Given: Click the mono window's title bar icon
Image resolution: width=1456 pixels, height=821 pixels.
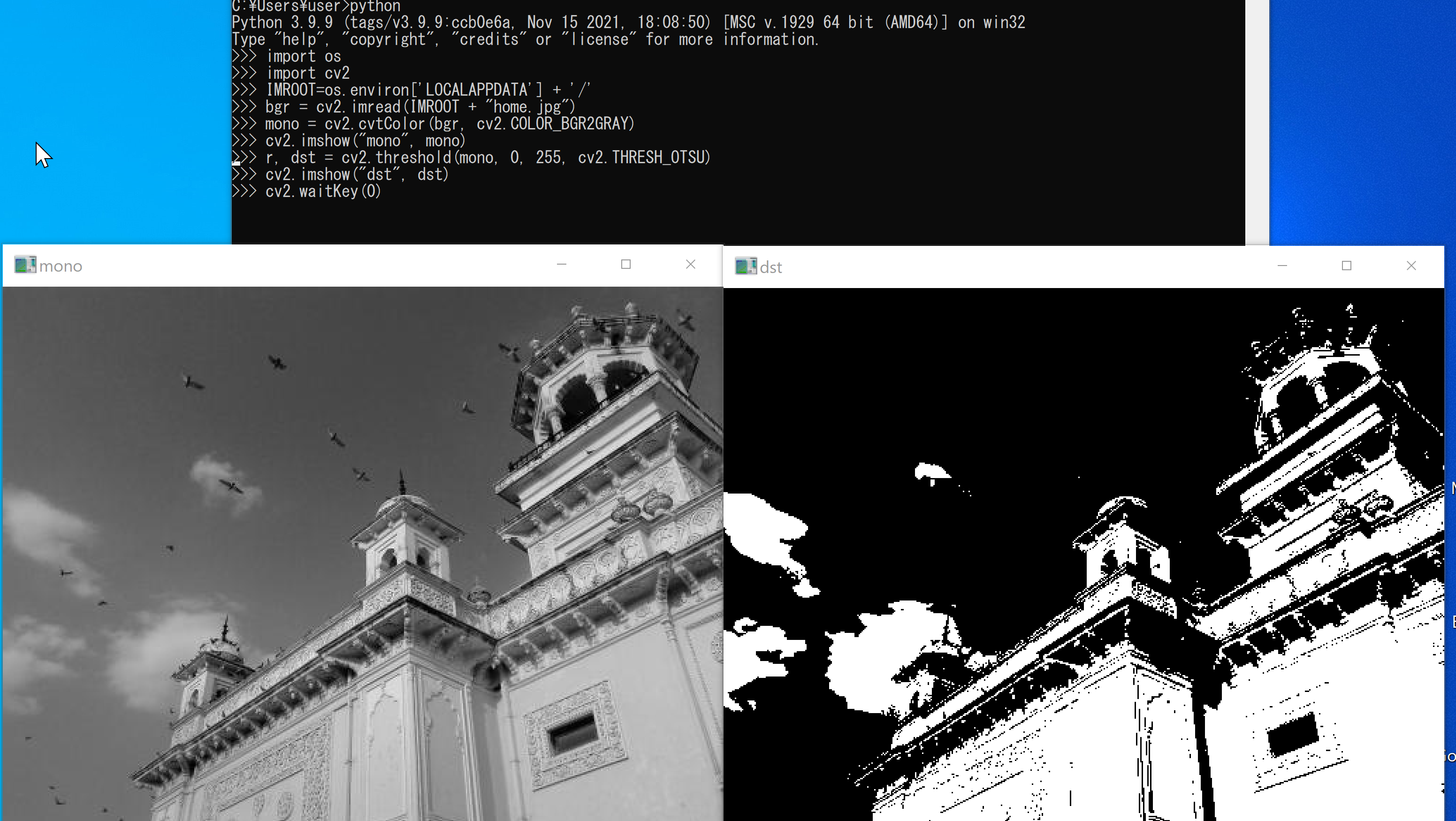Looking at the screenshot, I should (25, 265).
